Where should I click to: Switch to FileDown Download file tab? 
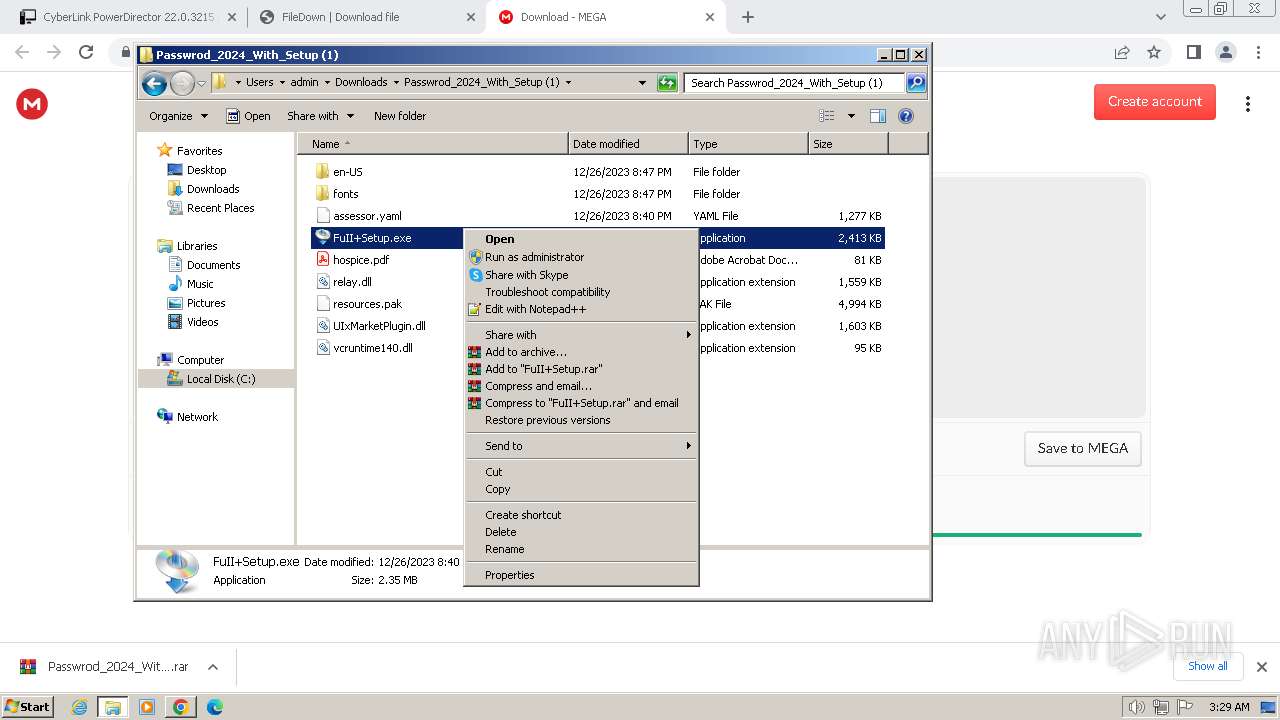[366, 17]
